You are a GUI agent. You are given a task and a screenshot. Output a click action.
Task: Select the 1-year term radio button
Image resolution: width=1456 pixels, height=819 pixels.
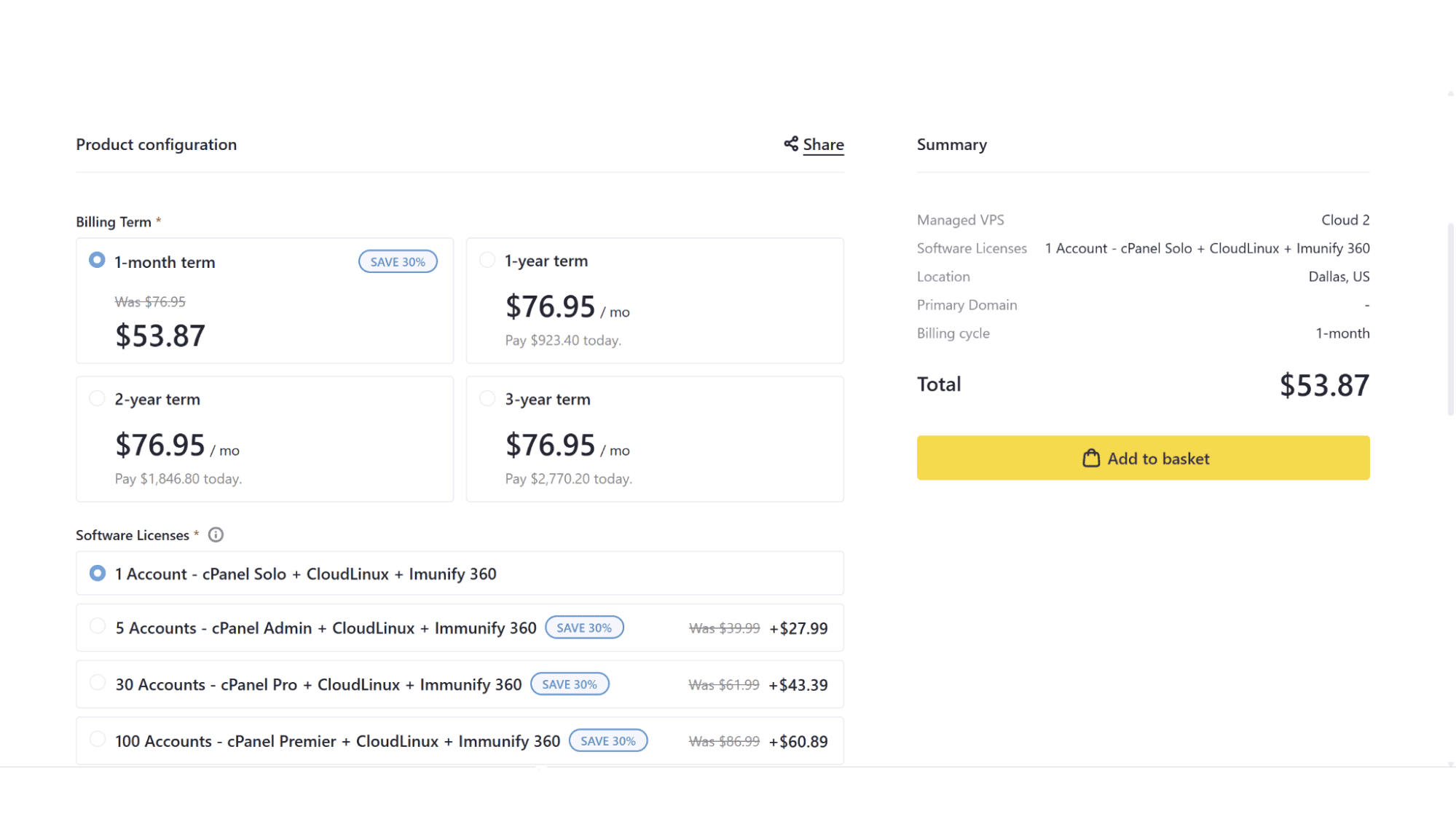click(487, 260)
